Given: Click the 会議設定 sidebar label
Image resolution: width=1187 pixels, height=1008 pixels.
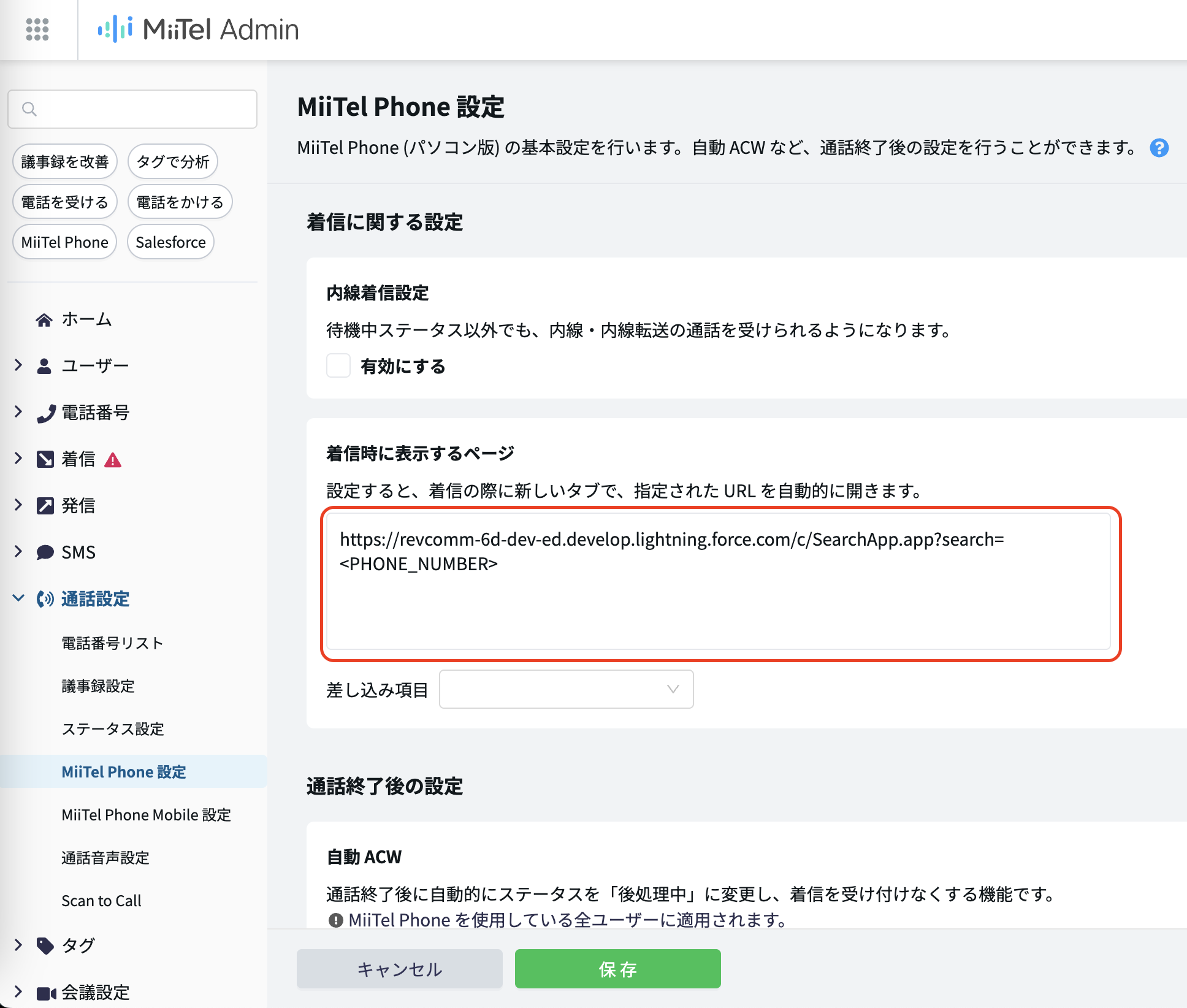Looking at the screenshot, I should pyautogui.click(x=96, y=993).
